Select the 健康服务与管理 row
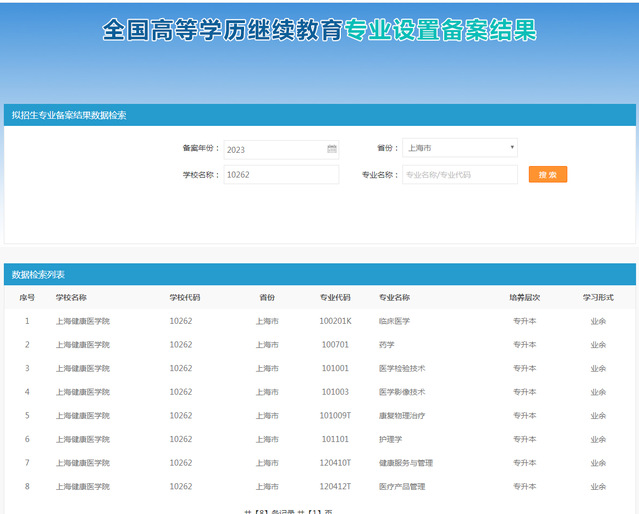The image size is (639, 514). [405, 463]
